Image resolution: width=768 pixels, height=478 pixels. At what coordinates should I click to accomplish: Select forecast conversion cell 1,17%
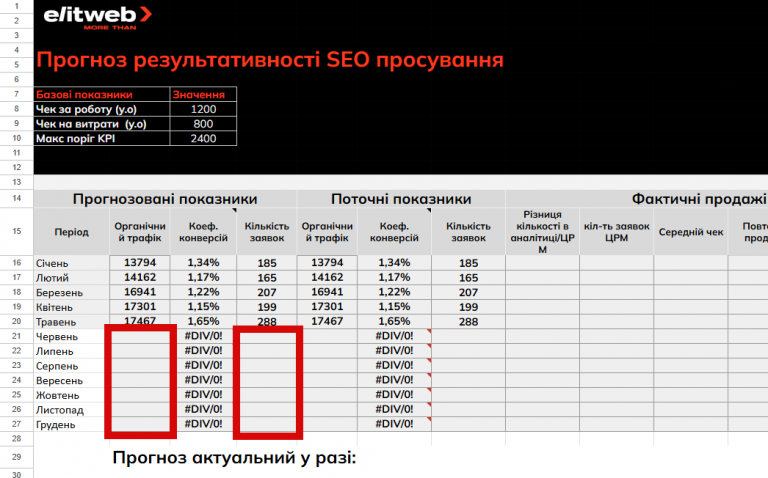[x=203, y=277]
